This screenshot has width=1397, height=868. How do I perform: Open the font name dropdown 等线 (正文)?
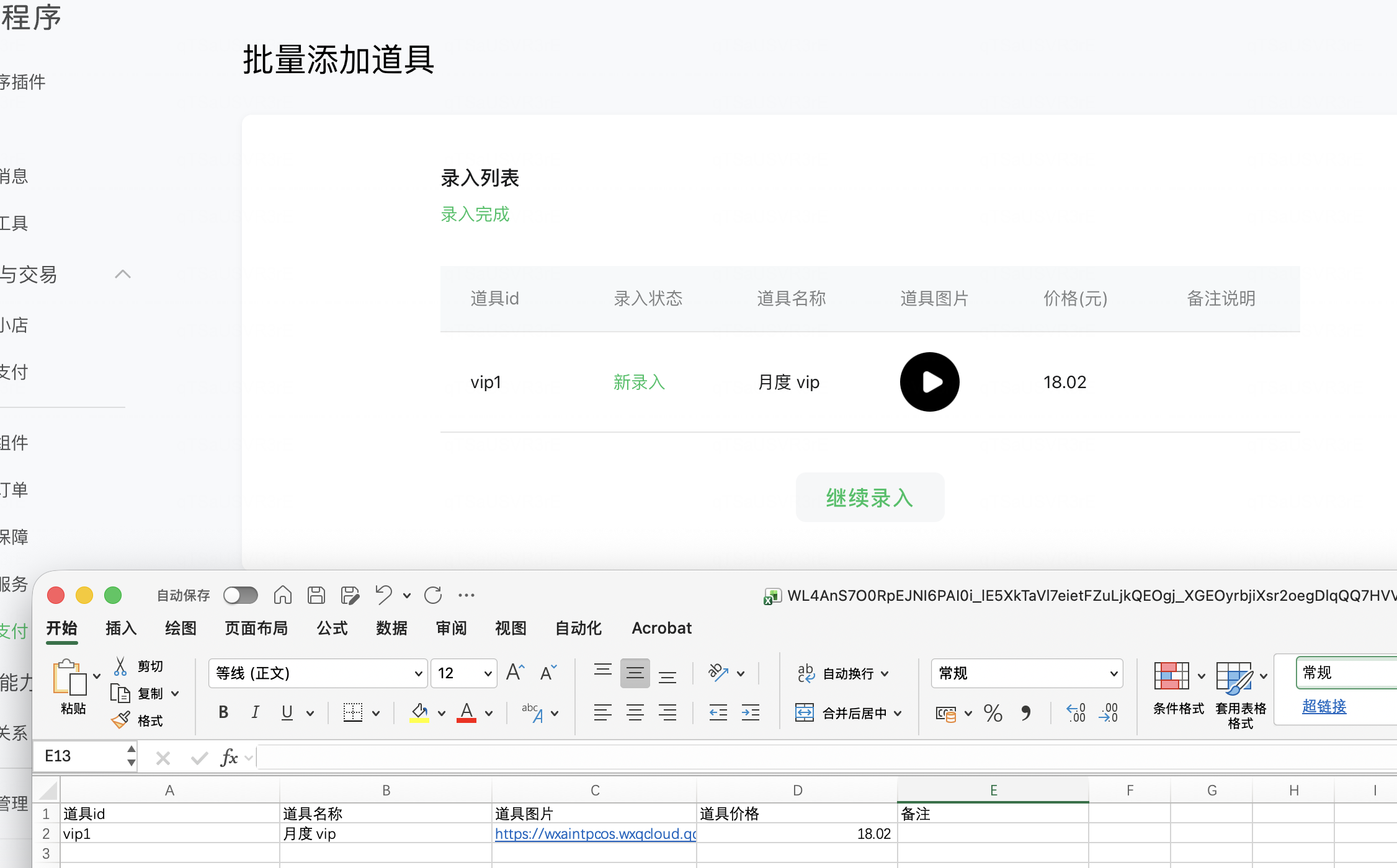pyautogui.click(x=419, y=673)
